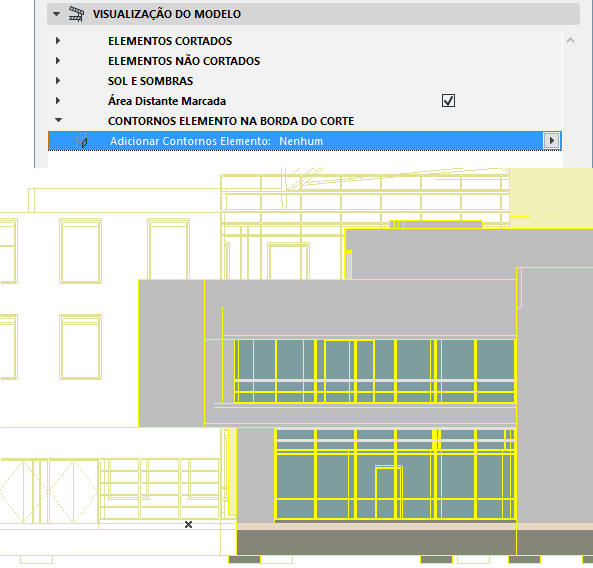Toggle the Área Distante Marcada checkbox
Screen dimensions: 593x568
tap(448, 101)
